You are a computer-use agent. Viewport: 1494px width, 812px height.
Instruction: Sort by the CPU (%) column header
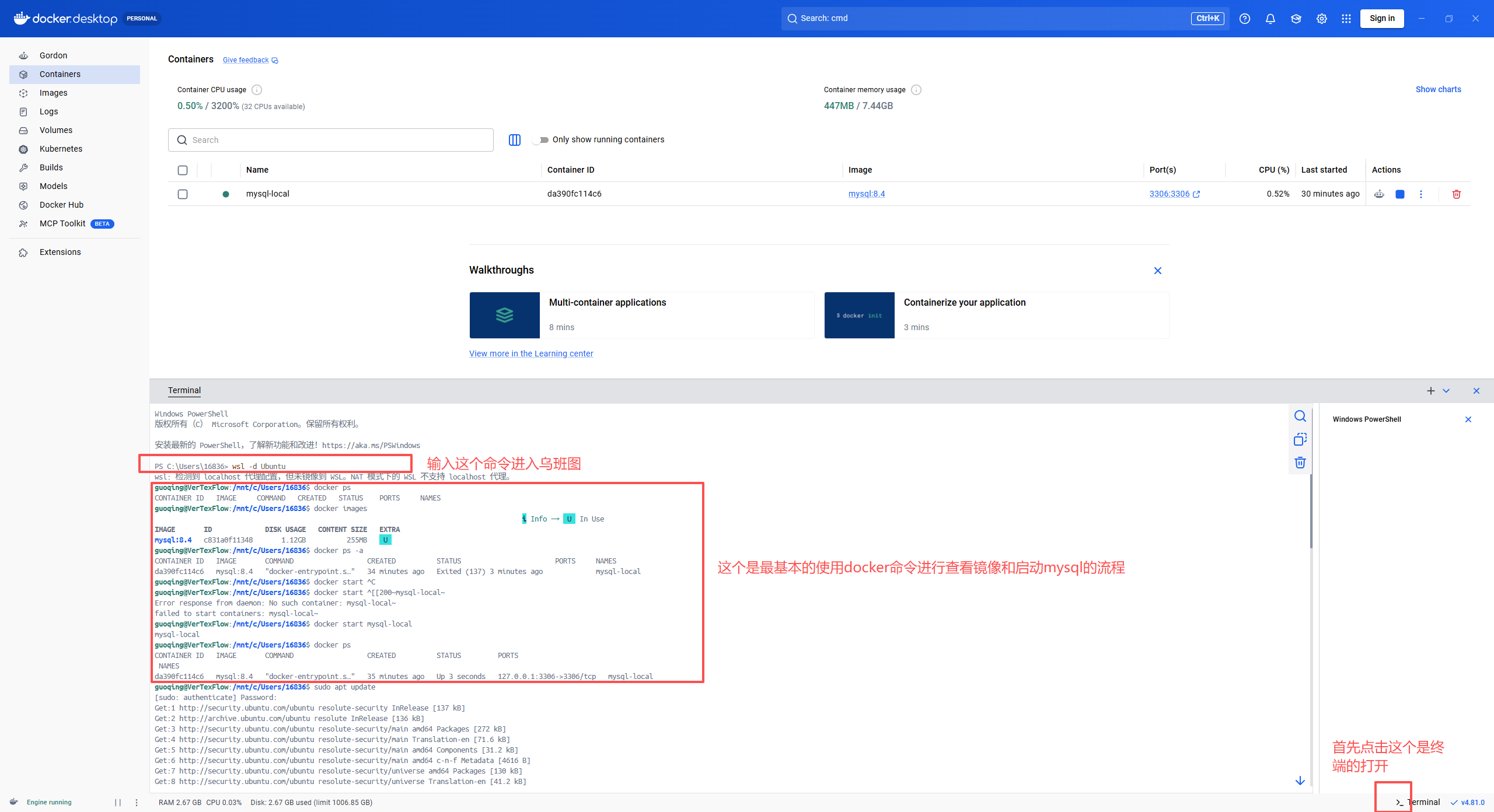[x=1274, y=170]
